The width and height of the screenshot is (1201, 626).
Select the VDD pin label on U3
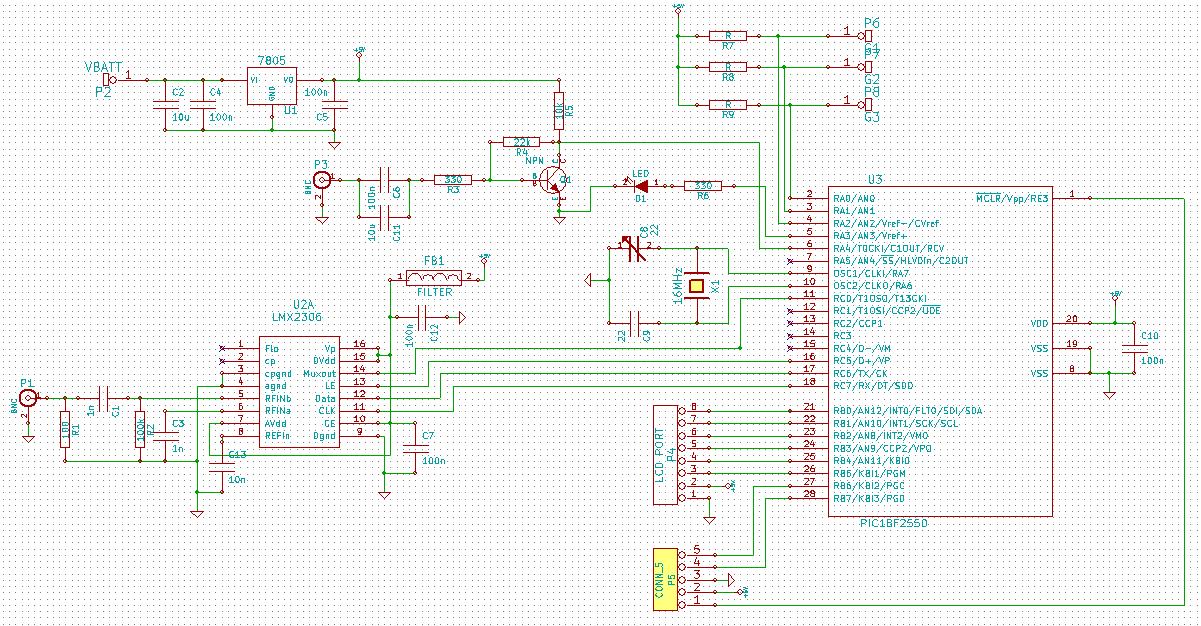pyautogui.click(x=1039, y=324)
